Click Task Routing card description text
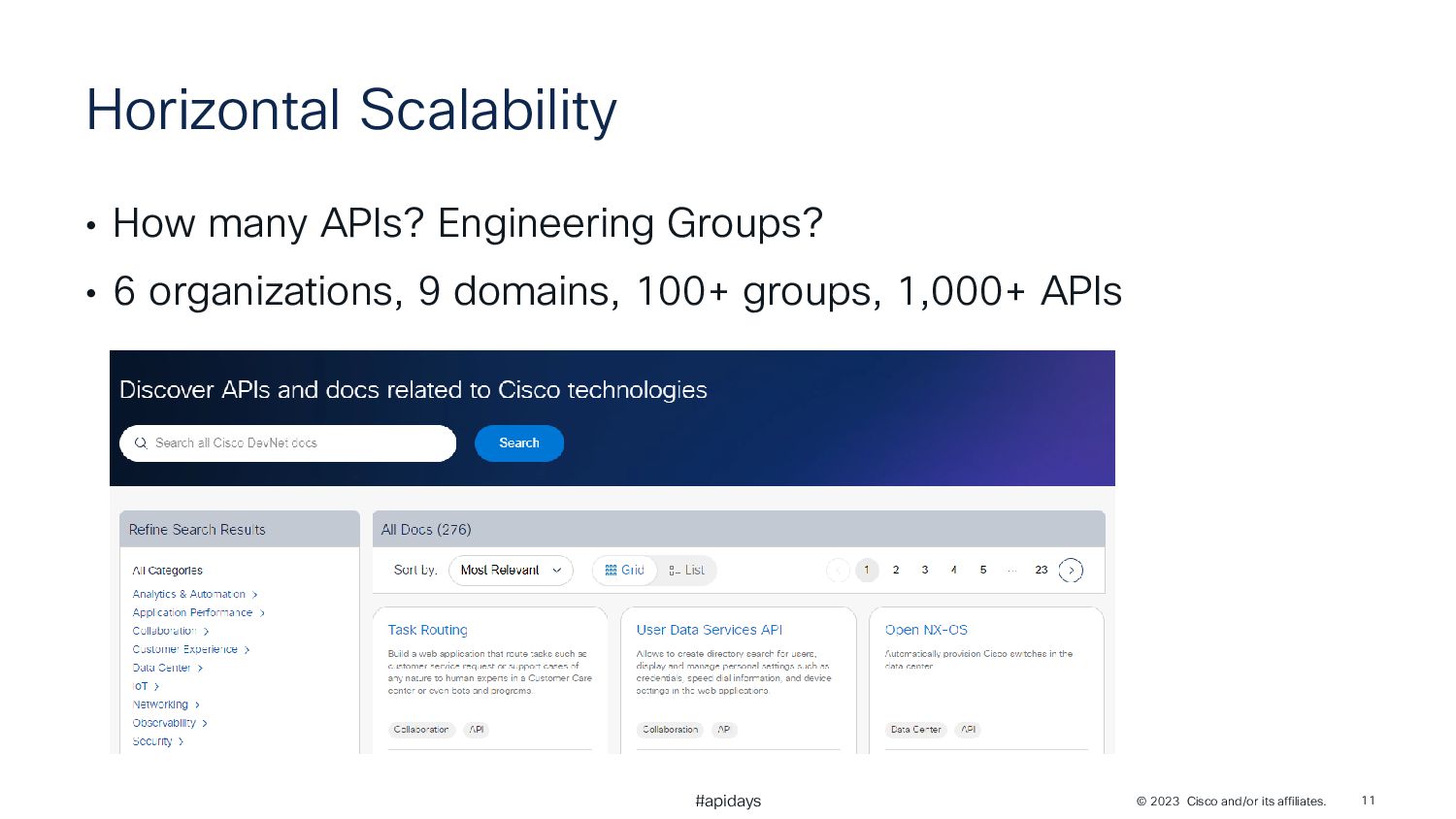1456x819 pixels. pos(489,672)
